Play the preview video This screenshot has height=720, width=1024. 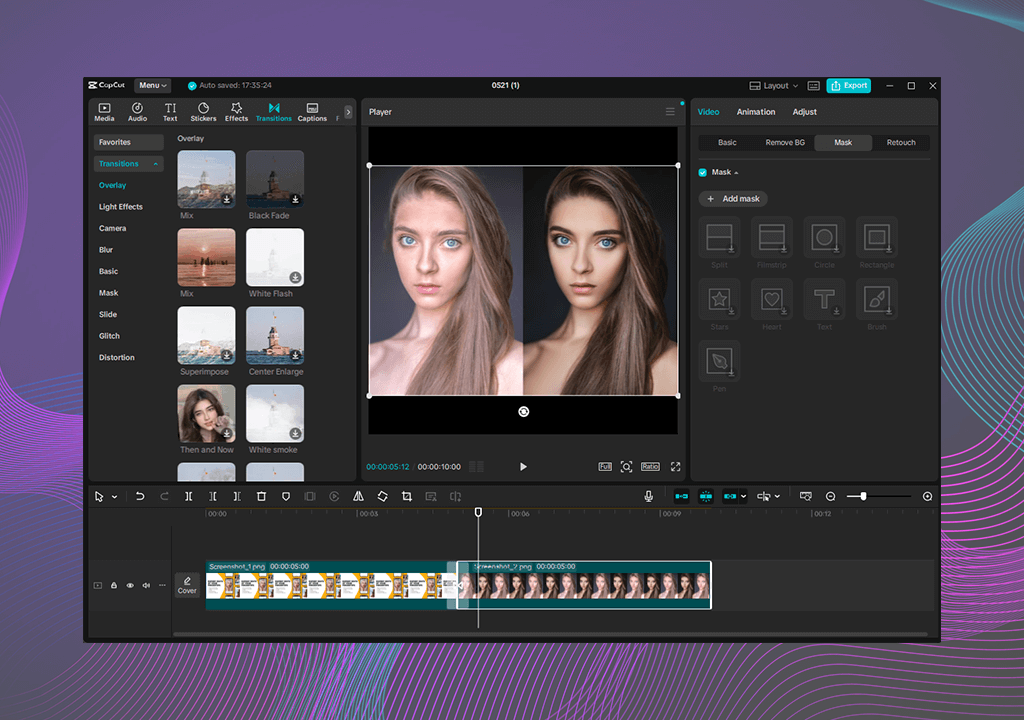(x=523, y=466)
